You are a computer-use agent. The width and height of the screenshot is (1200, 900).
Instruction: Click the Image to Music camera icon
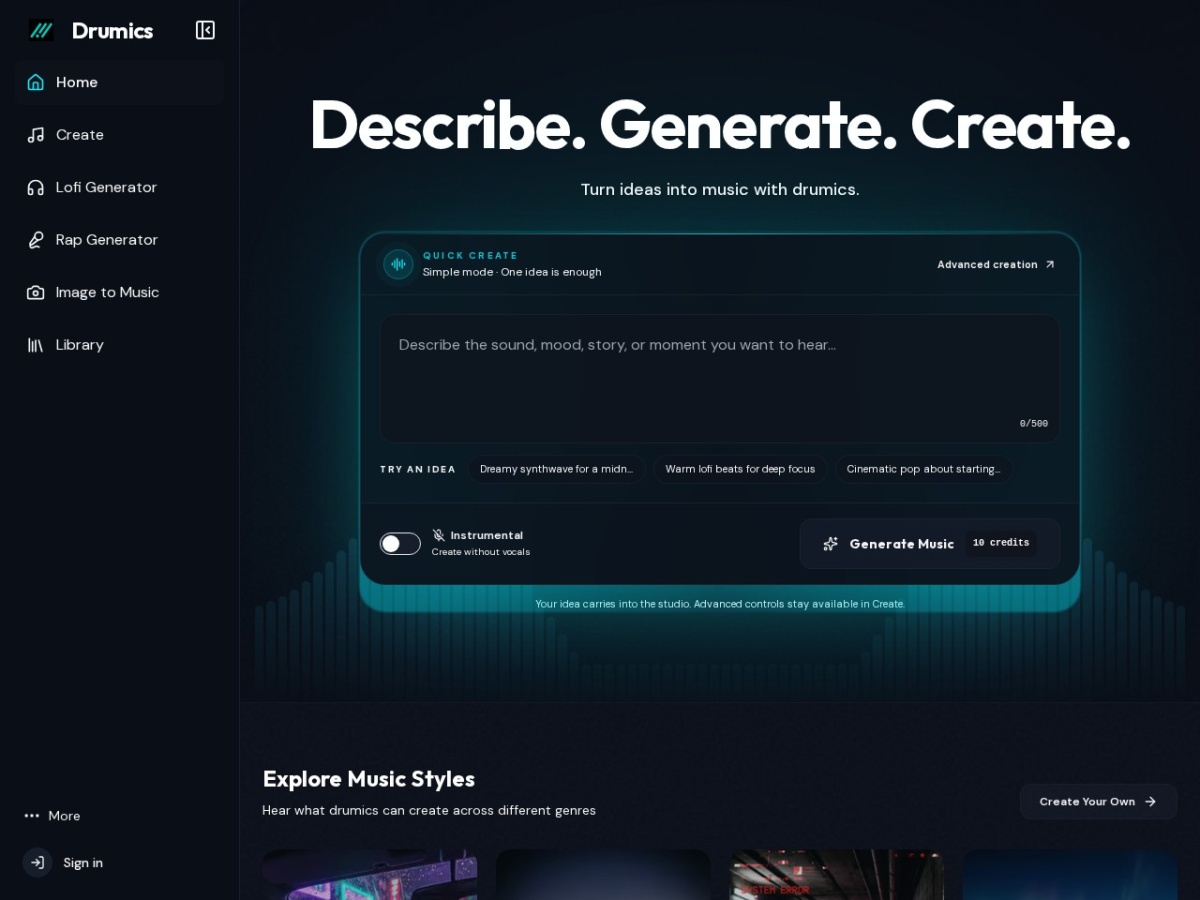click(x=36, y=292)
